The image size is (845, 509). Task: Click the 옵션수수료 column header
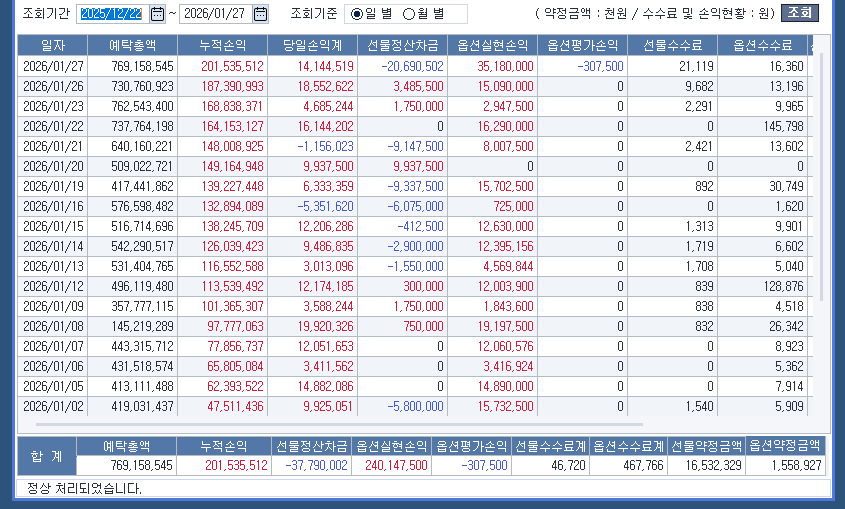pyautogui.click(x=763, y=46)
